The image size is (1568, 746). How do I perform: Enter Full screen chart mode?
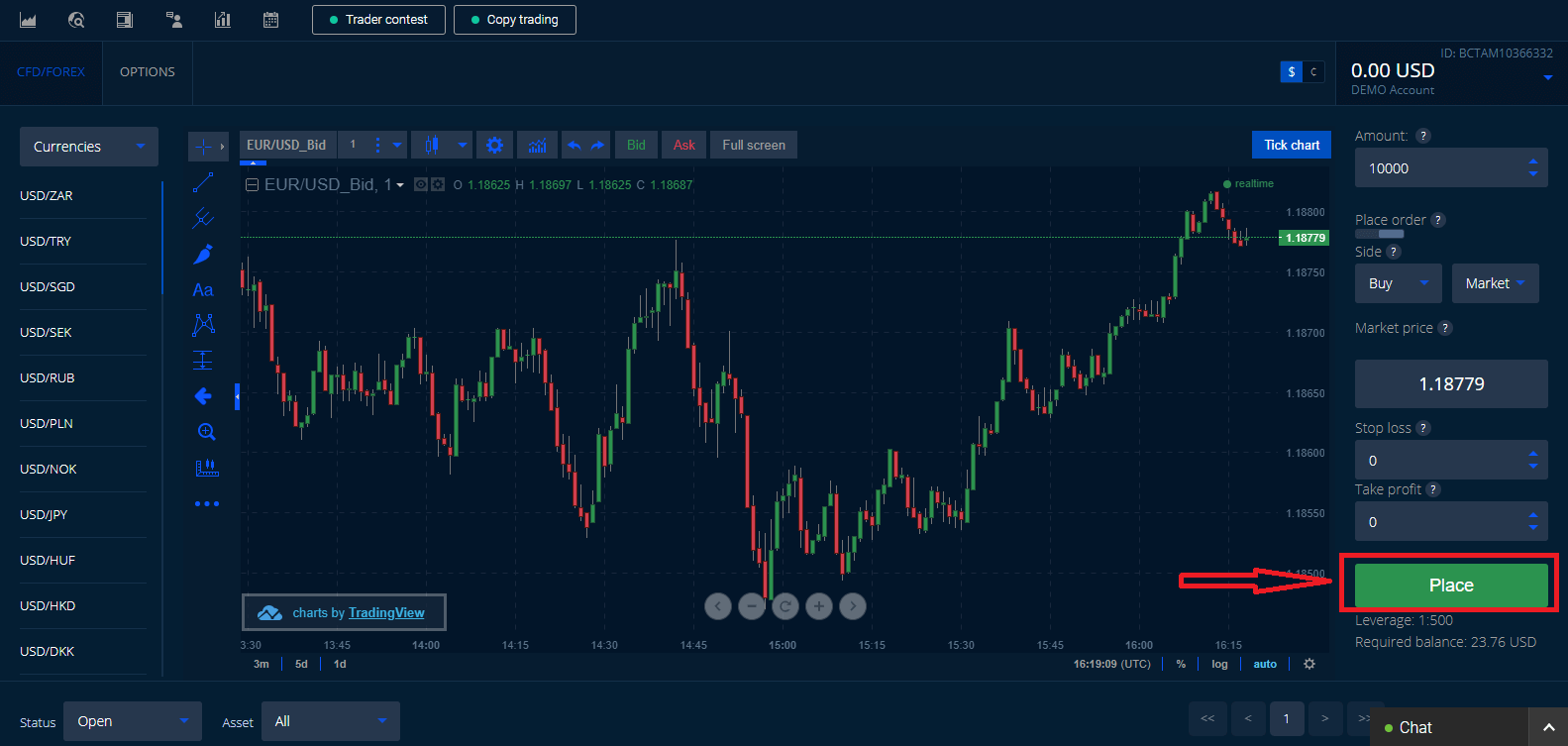tap(754, 145)
